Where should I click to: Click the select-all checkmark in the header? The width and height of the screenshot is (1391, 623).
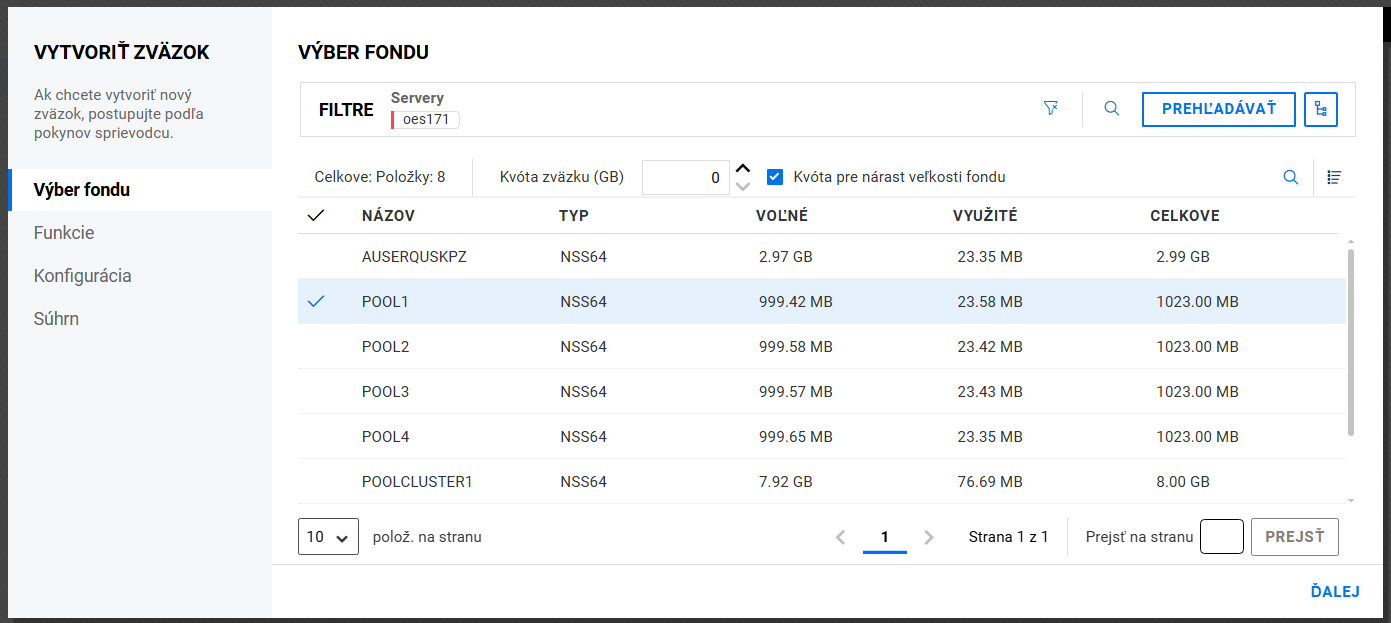pyautogui.click(x=316, y=216)
